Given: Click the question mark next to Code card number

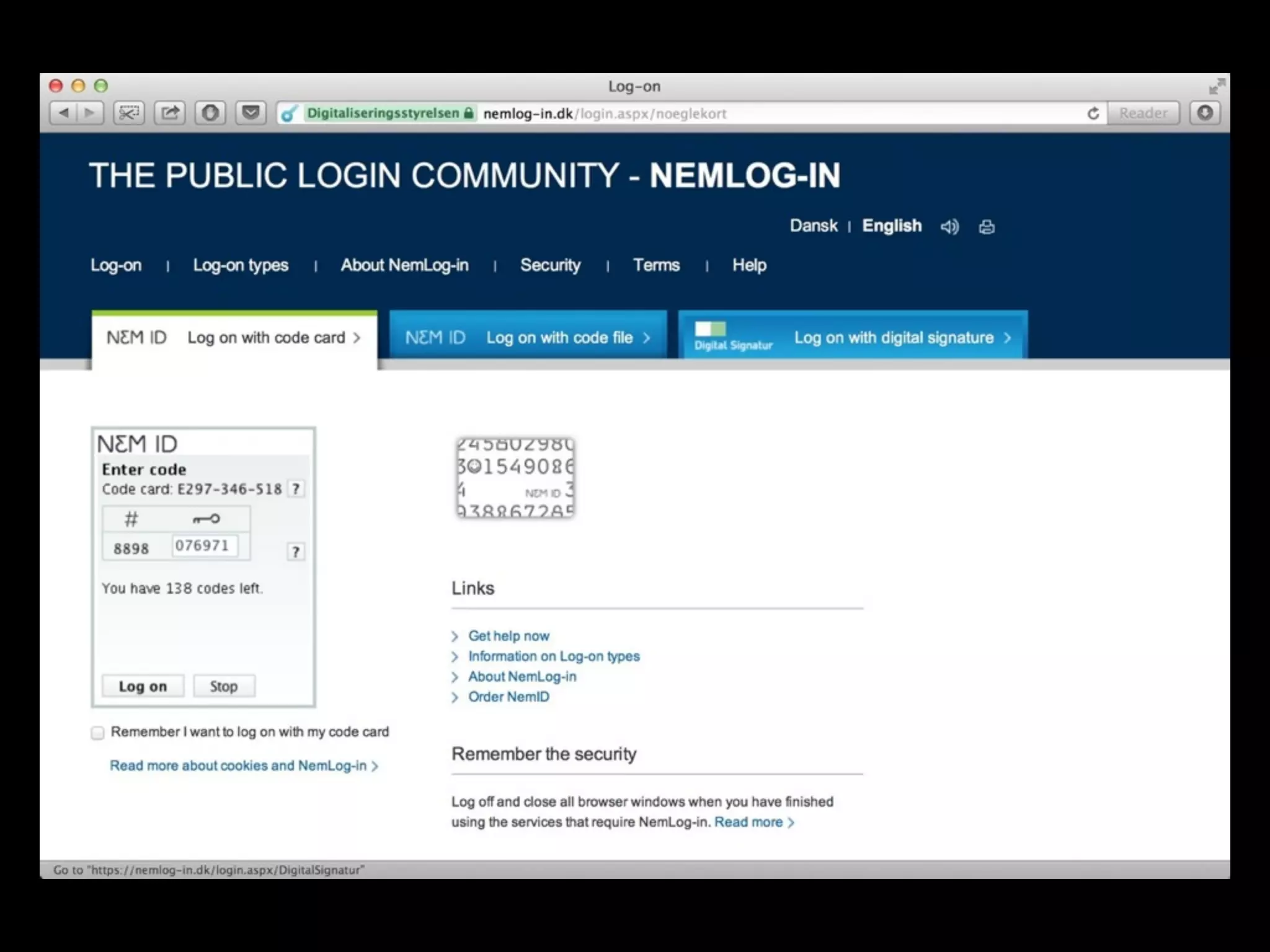Looking at the screenshot, I should (296, 489).
